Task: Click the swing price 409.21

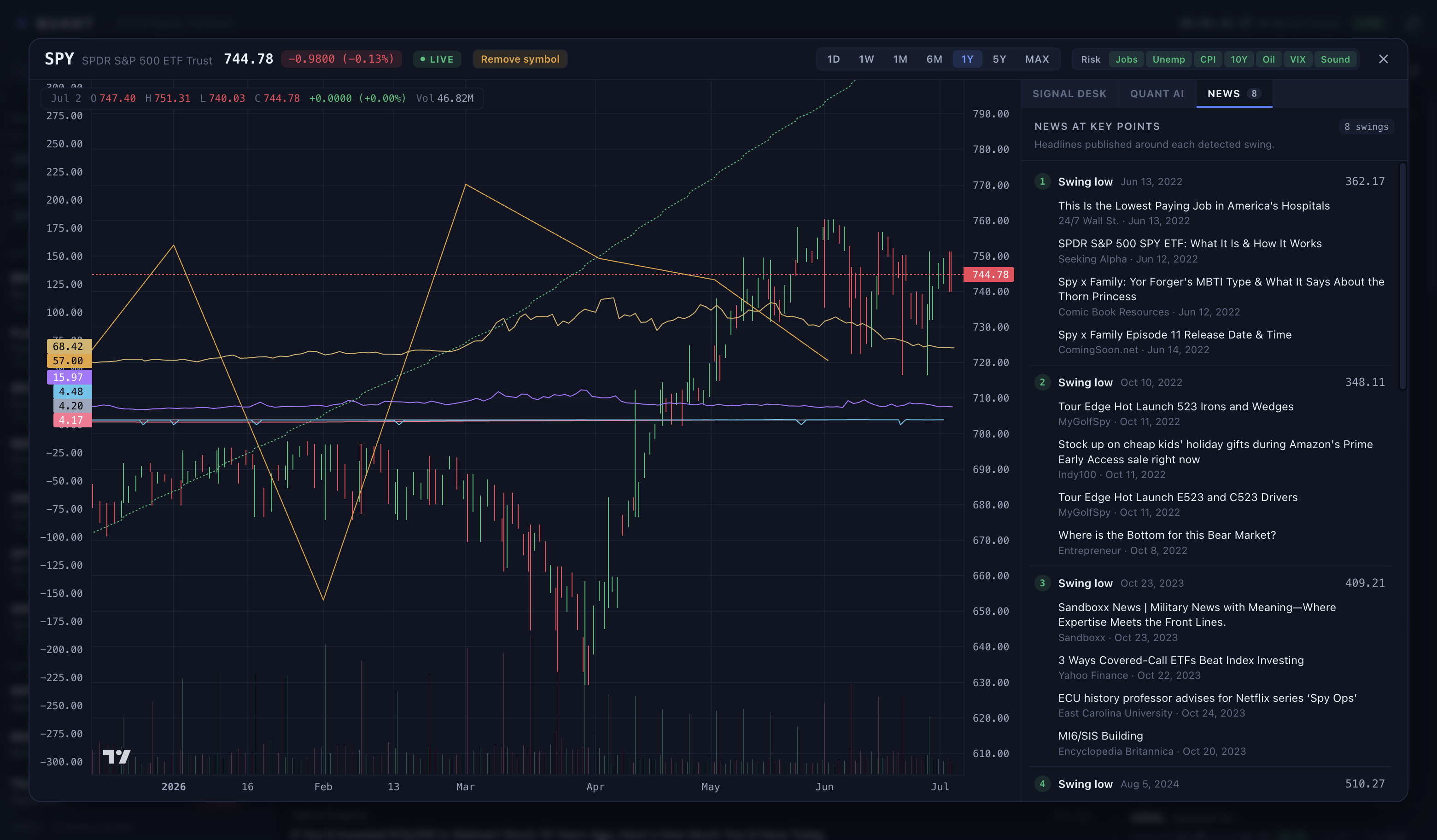Action: [x=1365, y=583]
